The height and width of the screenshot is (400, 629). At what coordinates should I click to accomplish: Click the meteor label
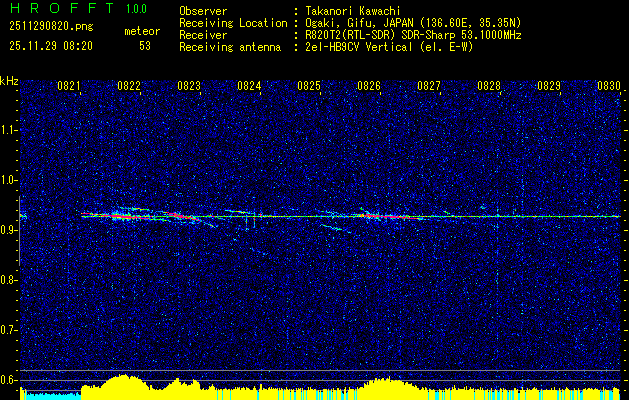click(x=142, y=31)
